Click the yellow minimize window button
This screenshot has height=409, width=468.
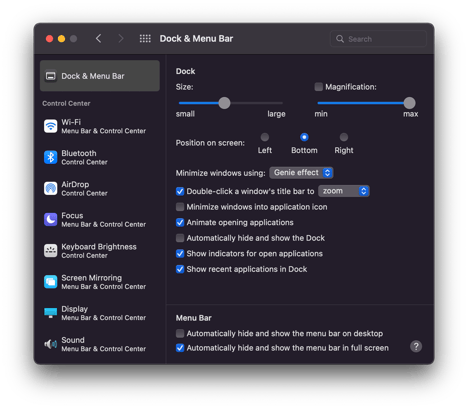(61, 39)
